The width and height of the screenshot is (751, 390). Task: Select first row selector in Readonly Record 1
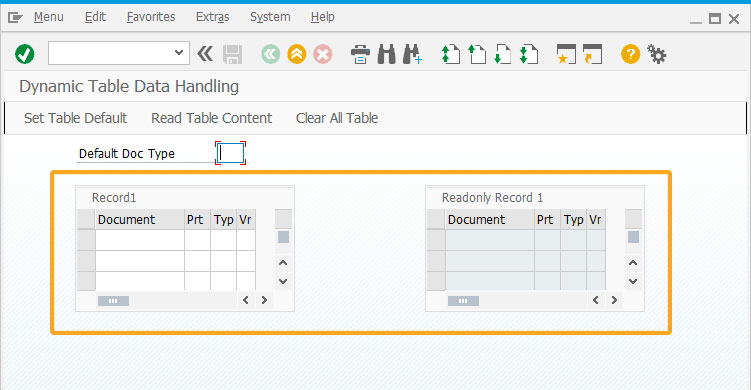pyautogui.click(x=436, y=240)
